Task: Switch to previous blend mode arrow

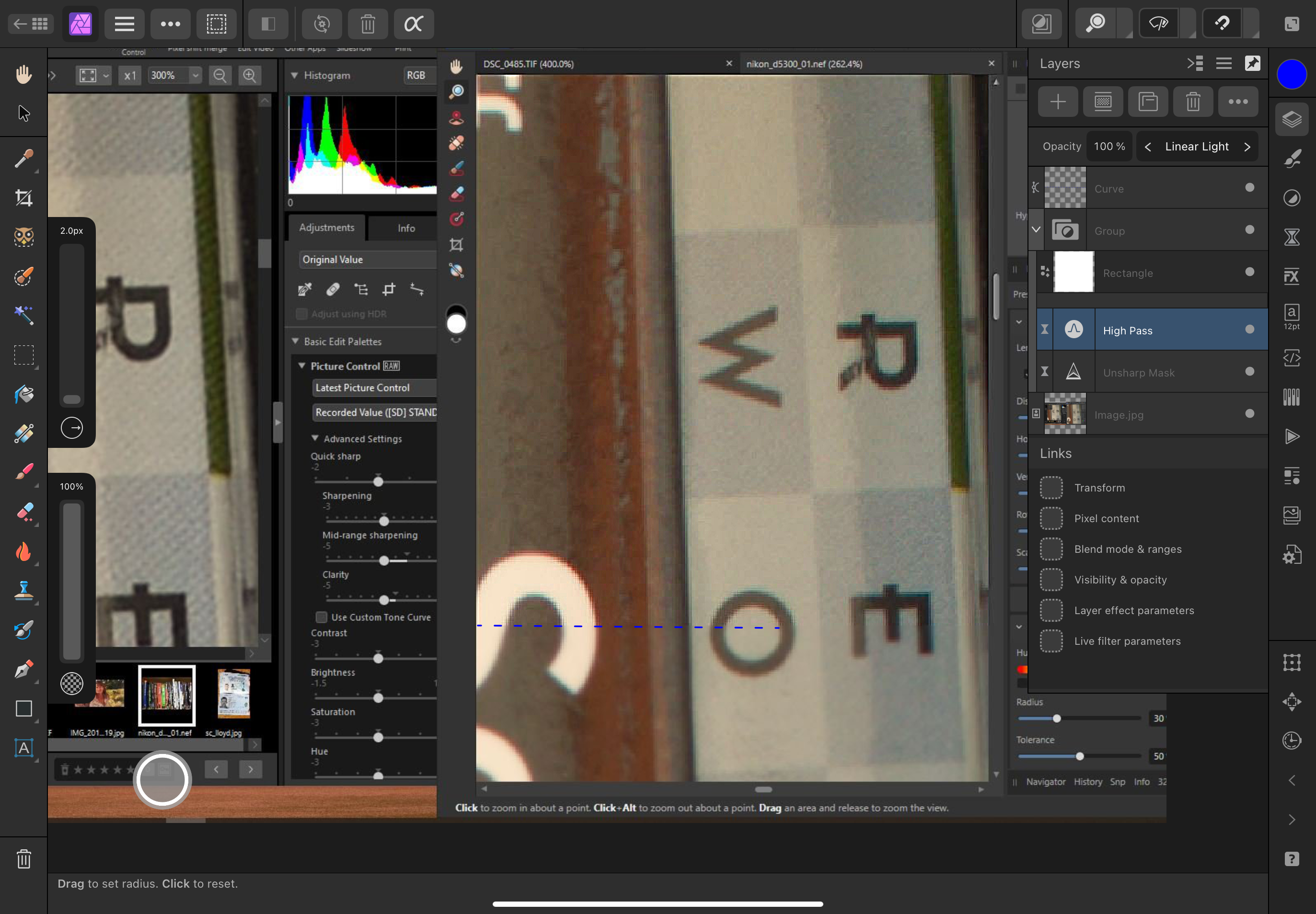Action: (1147, 147)
